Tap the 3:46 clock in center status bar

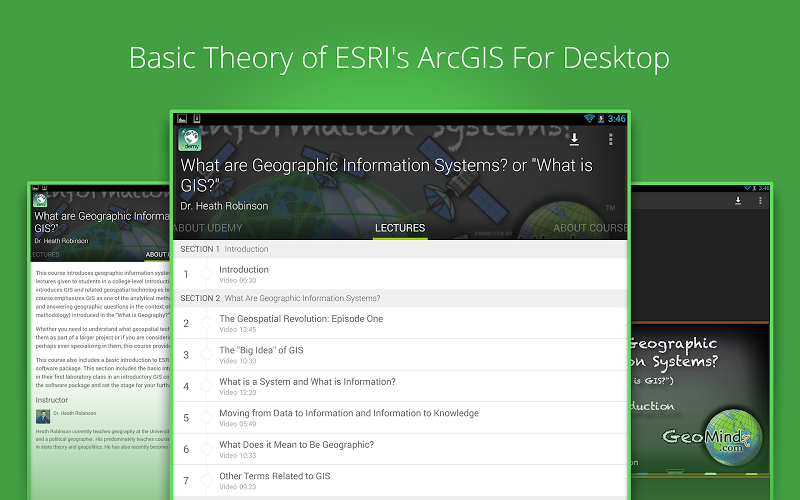tap(616, 119)
